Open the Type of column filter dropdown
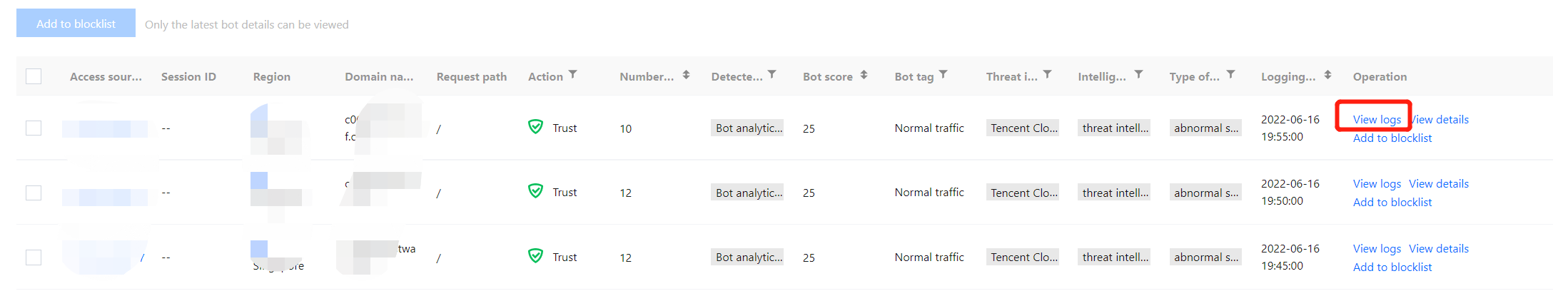The width and height of the screenshot is (1568, 301). pos(1230,74)
